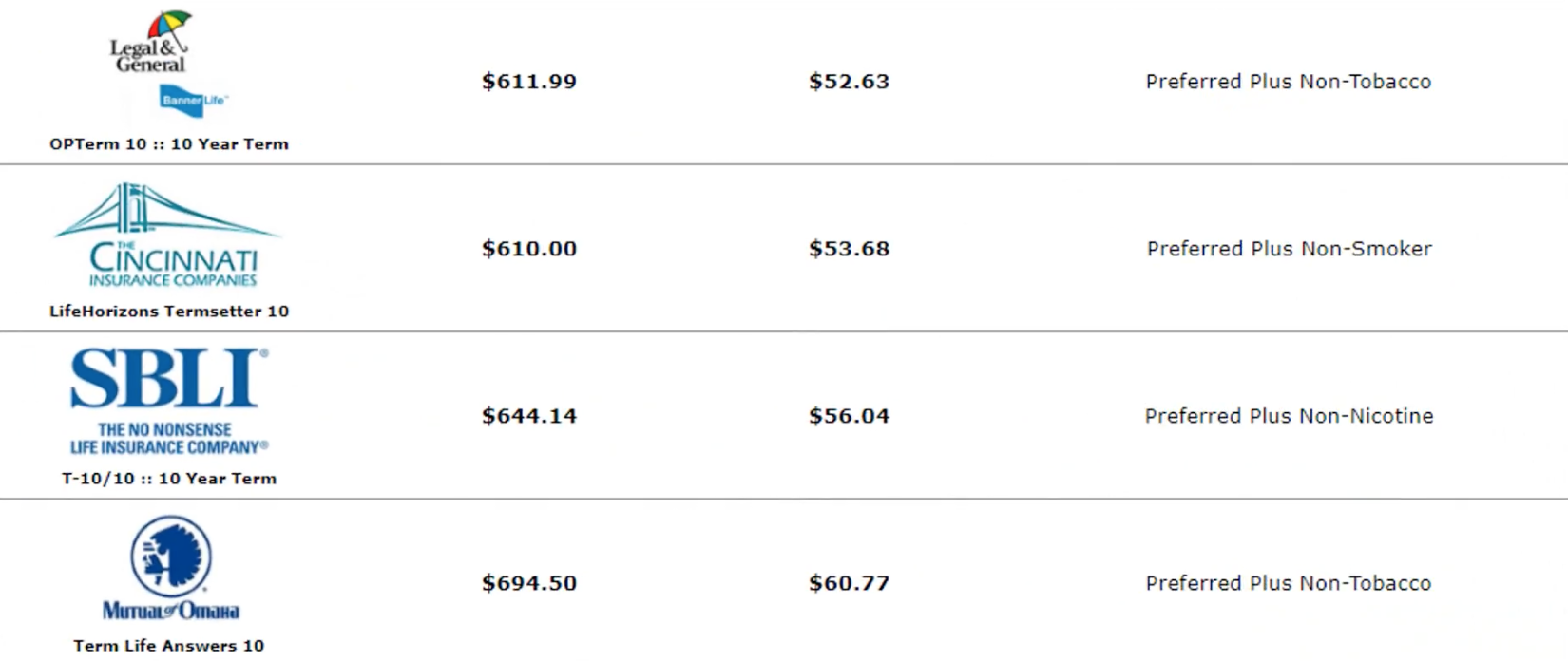Click the $611.99 annual premium
The height and width of the screenshot is (661, 1568).
529,82
